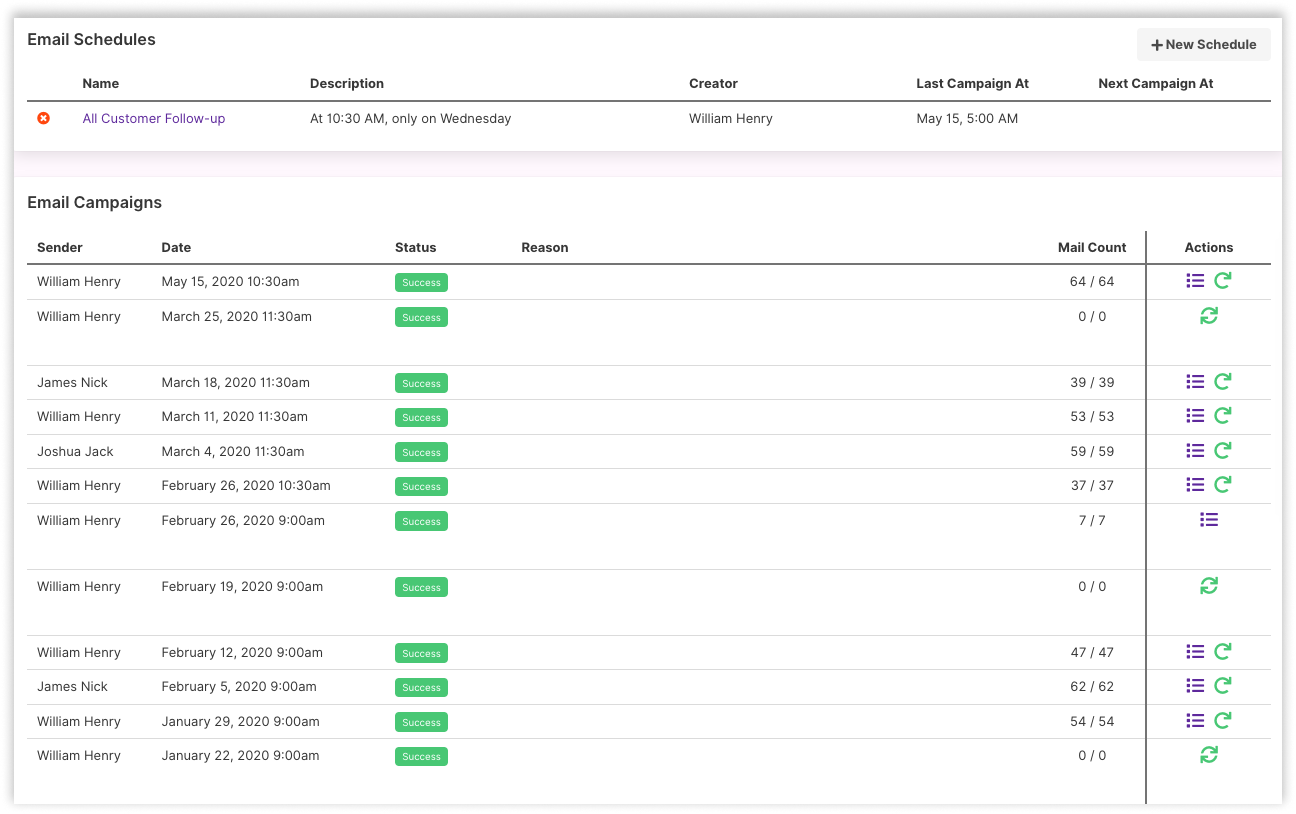Open the list icon for January 29, 2020 campaign

point(1195,721)
